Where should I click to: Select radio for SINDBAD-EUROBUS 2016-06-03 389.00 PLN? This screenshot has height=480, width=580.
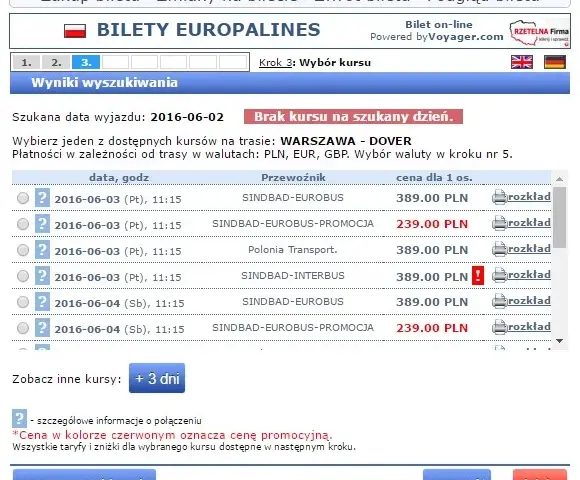pyautogui.click(x=23, y=198)
